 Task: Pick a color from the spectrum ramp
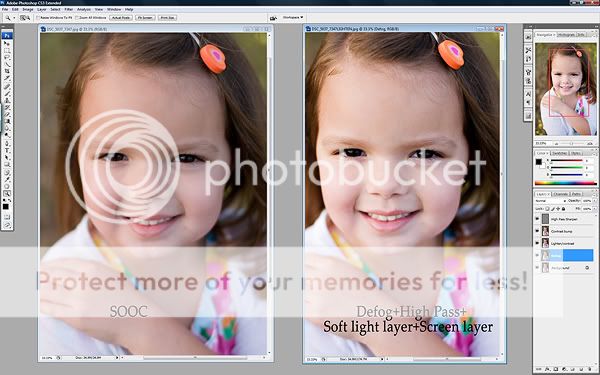pyautogui.click(x=566, y=183)
